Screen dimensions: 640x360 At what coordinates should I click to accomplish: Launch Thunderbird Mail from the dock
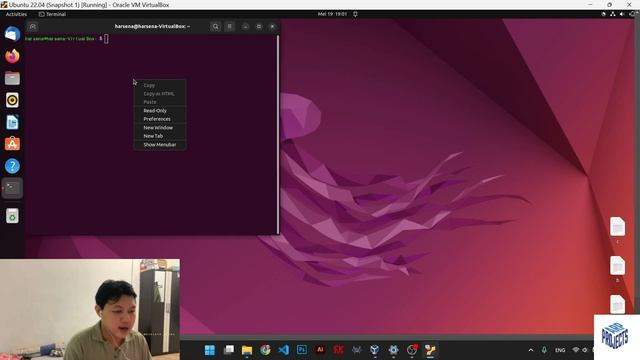pos(12,34)
